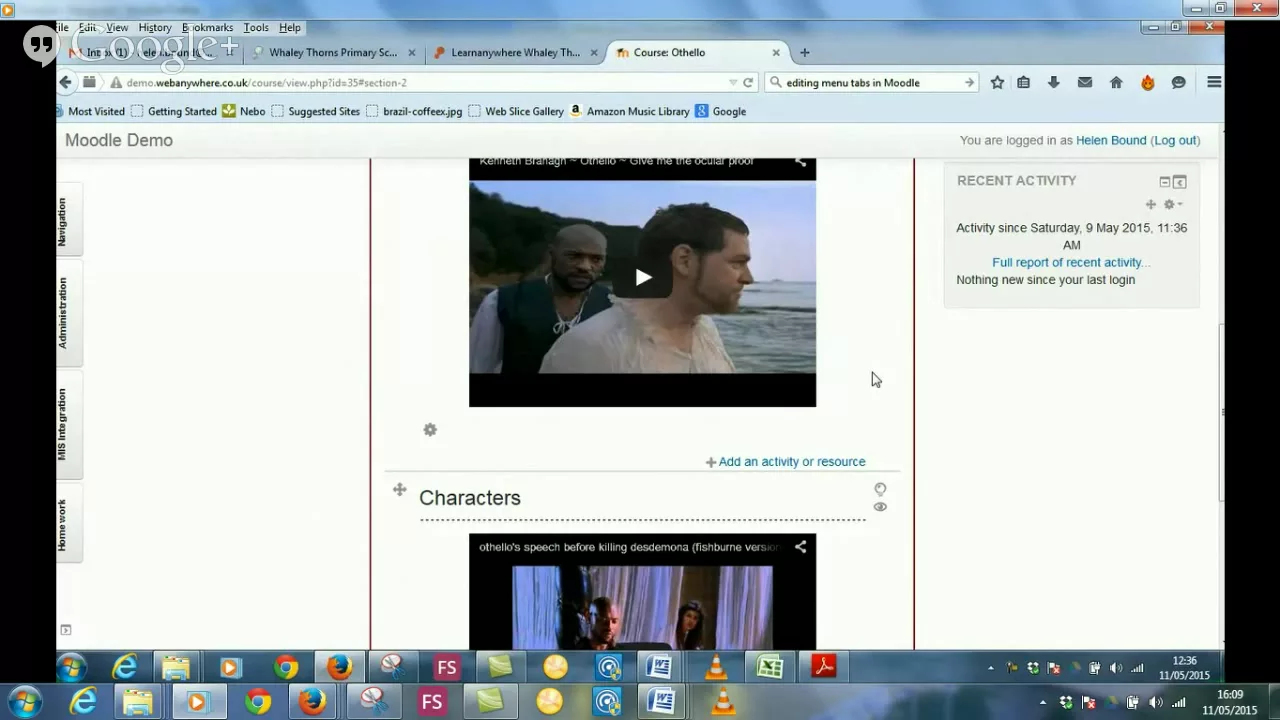The image size is (1280, 720).
Task: Click the URL address bar
Action: click(420, 83)
